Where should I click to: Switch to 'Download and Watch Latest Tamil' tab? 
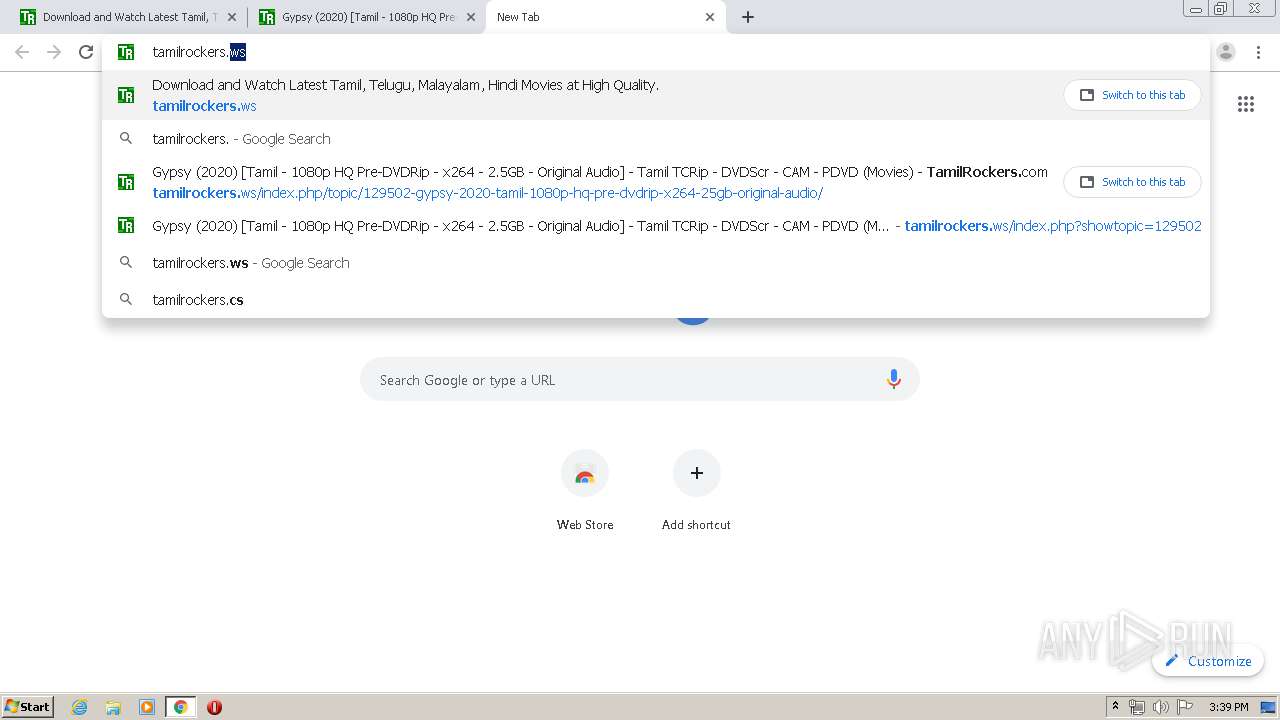pos(126,17)
